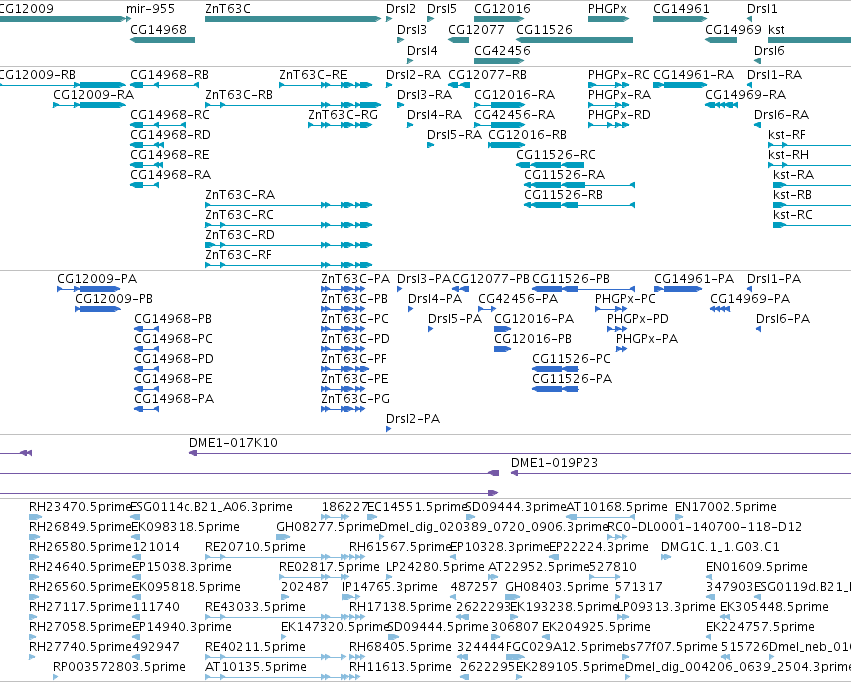Select EST DMG1C.1_1.G03.C1
This screenshot has height=682, width=851.
click(x=666, y=557)
